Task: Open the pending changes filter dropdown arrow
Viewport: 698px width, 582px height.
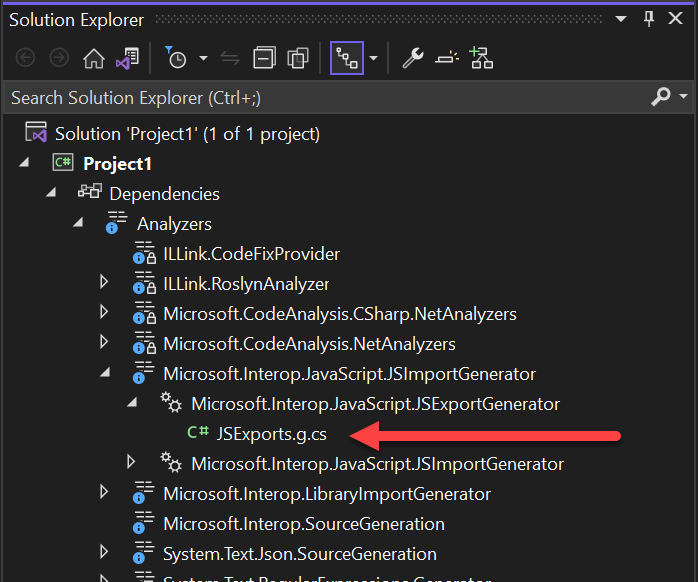Action: click(203, 58)
